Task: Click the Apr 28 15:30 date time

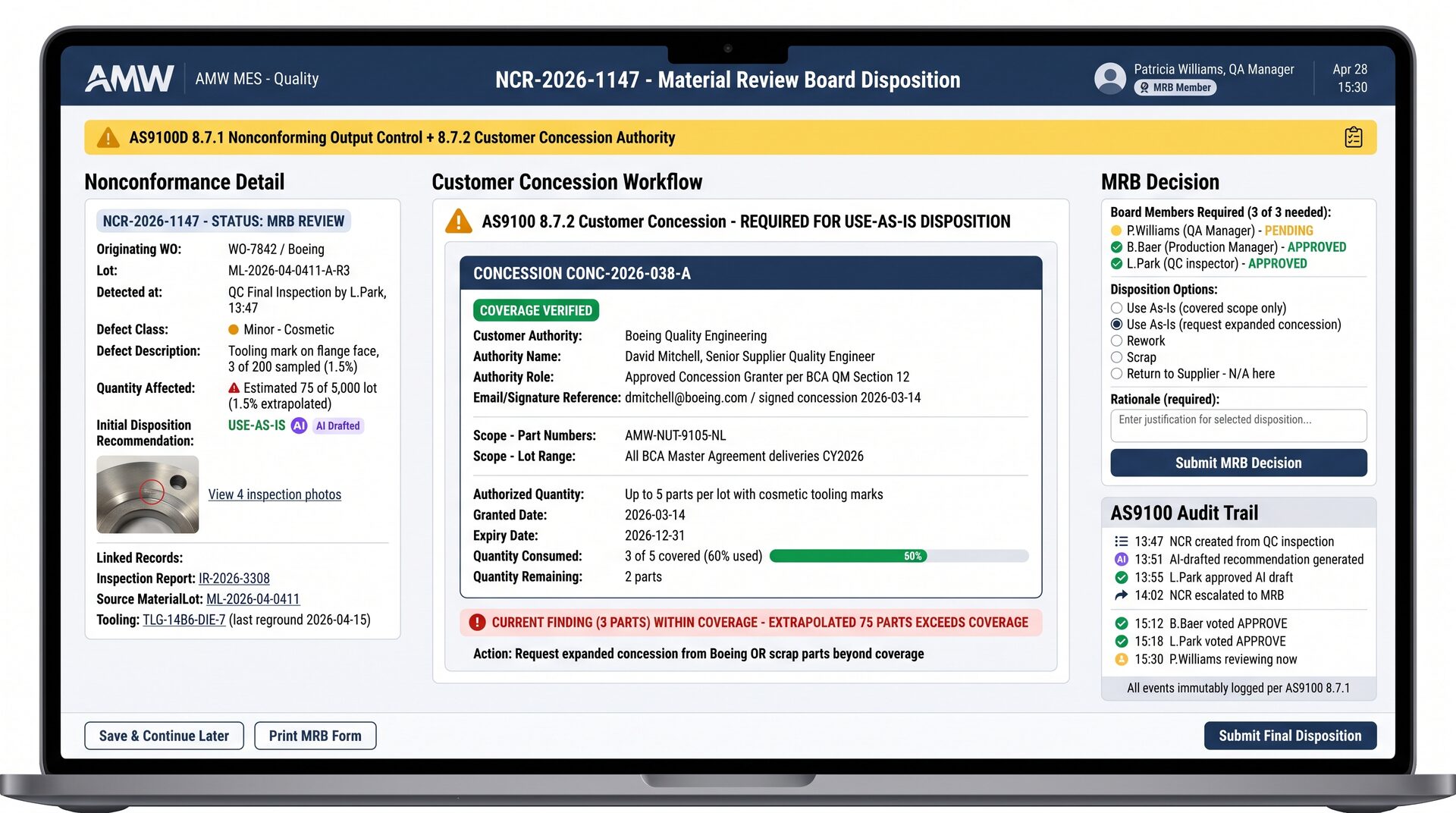Action: click(x=1351, y=78)
